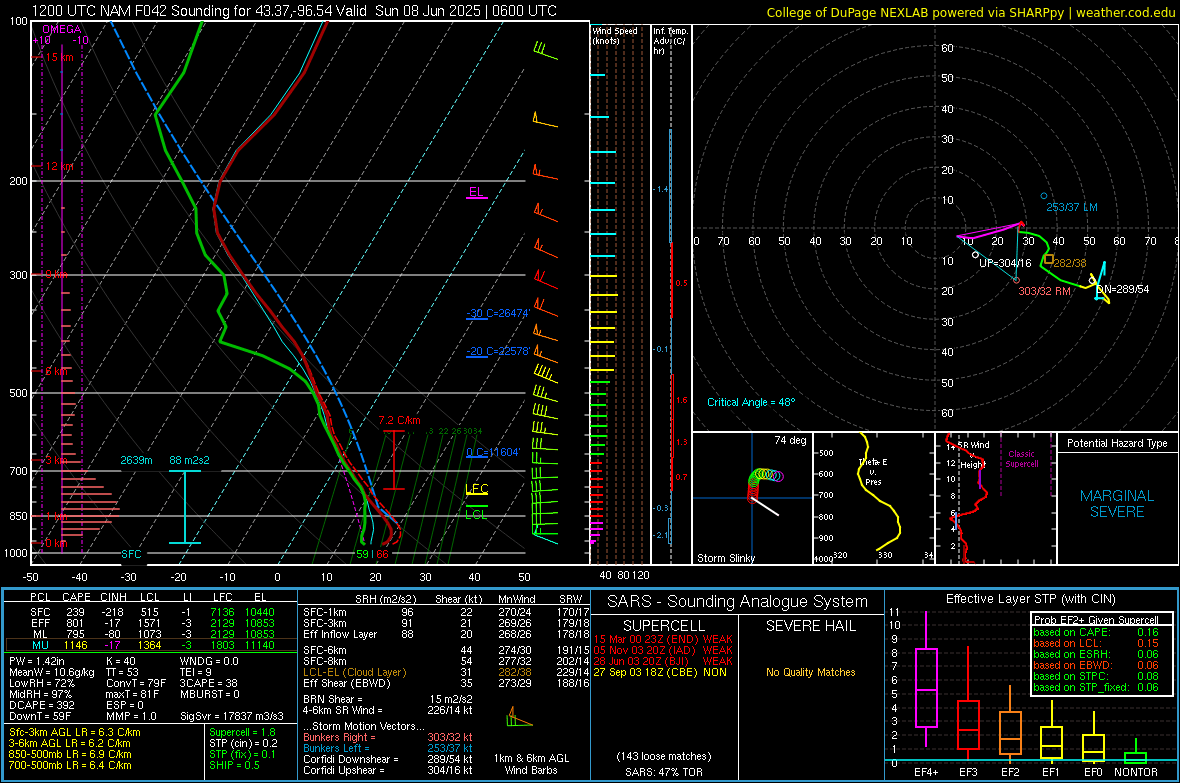Click the Inf. Temp. Adv. panel header

pos(670,41)
